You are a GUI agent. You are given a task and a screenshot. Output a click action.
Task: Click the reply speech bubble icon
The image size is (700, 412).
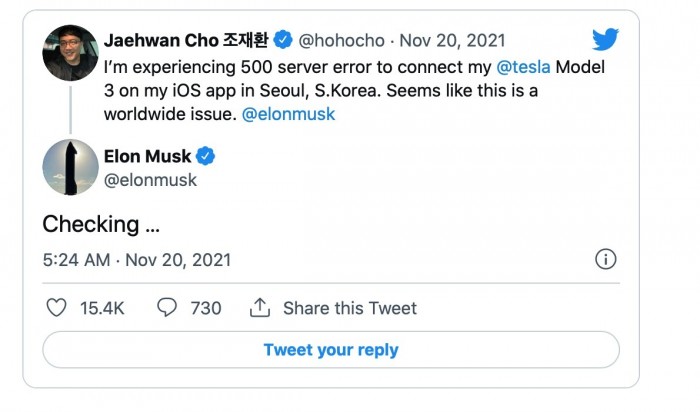coord(167,308)
